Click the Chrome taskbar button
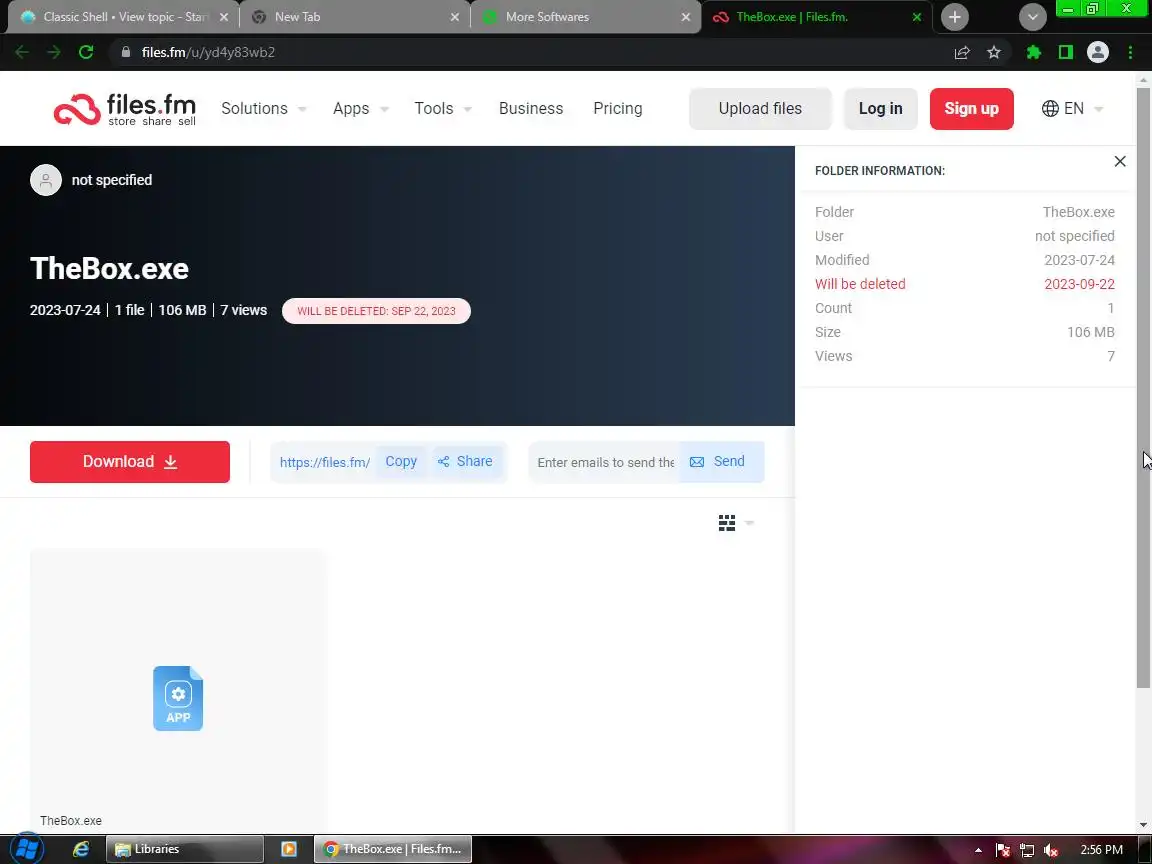 pos(393,849)
